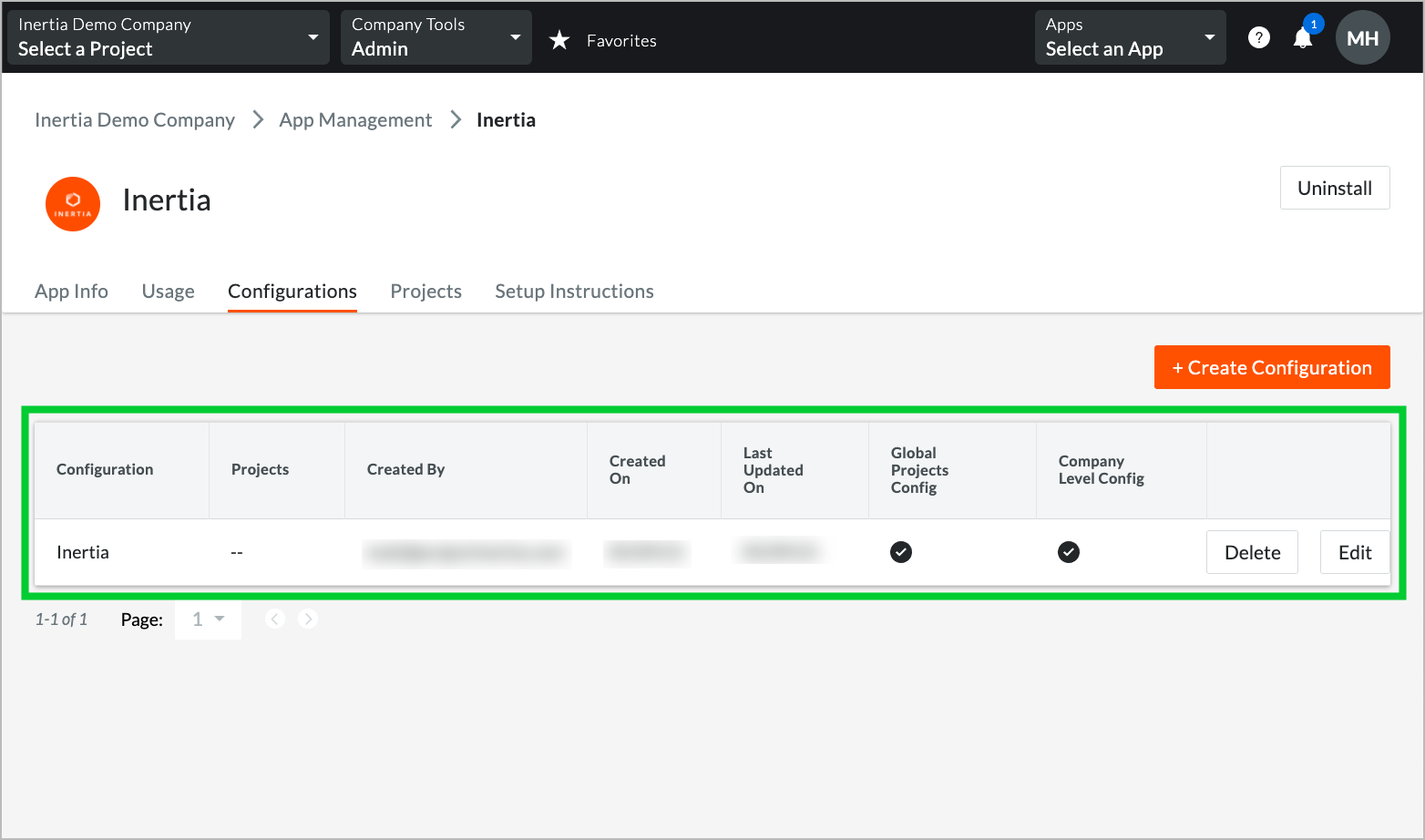Click the Company Level Config checkmark for Inertia
1425x840 pixels.
click(x=1069, y=552)
